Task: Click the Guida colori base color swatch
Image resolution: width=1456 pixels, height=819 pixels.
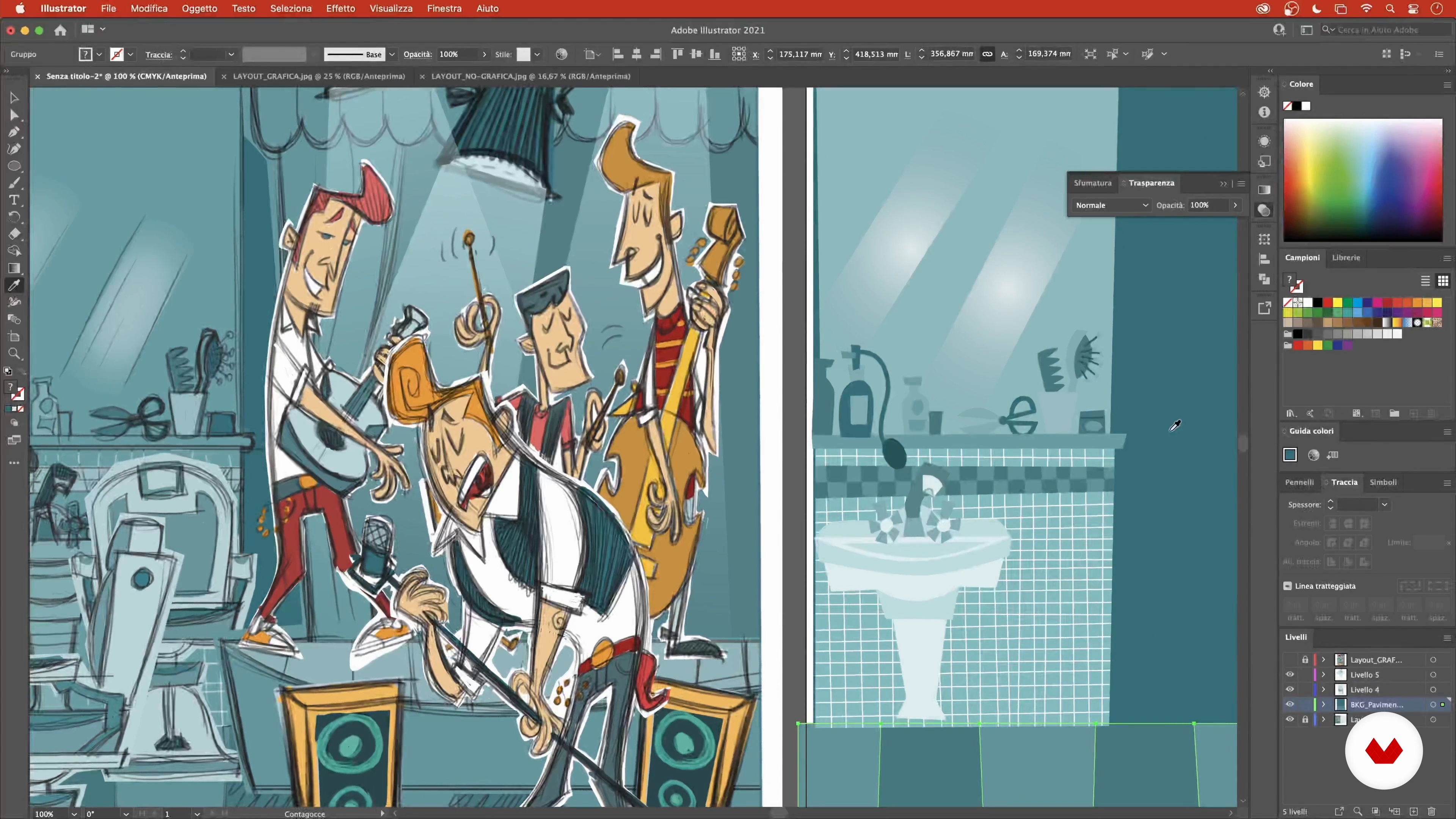Action: 1290,455
